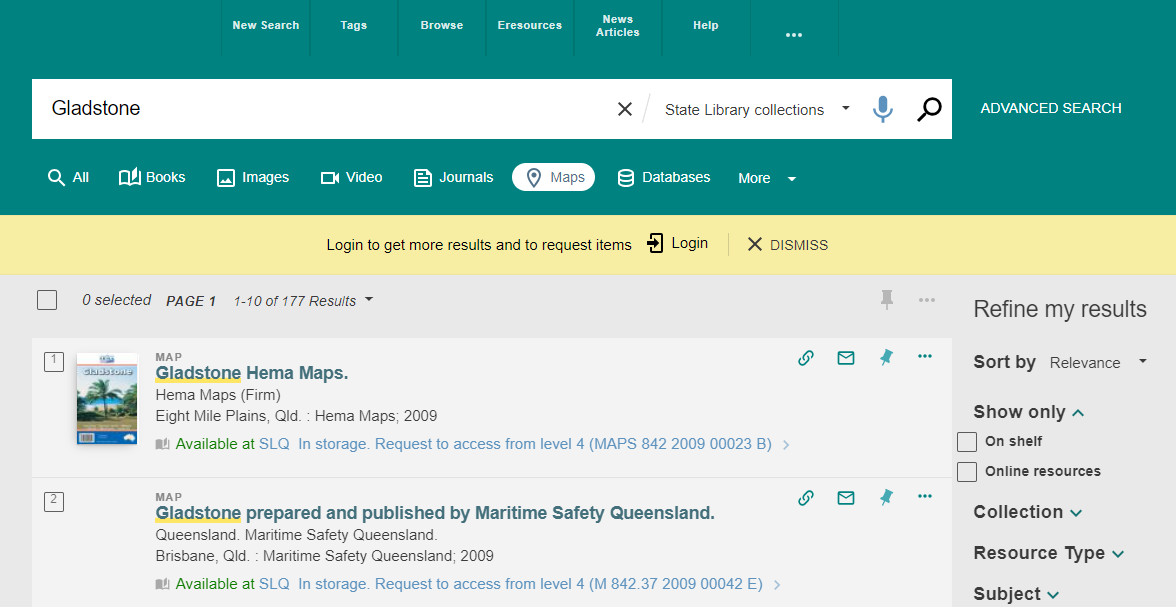Enable the On shelf filter
The image size is (1176, 607).
[x=967, y=442]
